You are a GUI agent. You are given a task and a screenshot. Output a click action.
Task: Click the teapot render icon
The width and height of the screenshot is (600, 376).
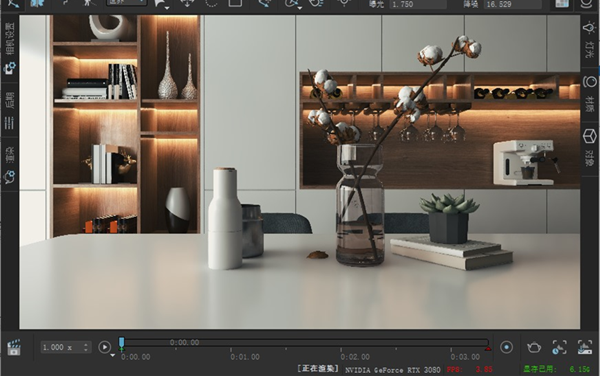[x=534, y=347]
